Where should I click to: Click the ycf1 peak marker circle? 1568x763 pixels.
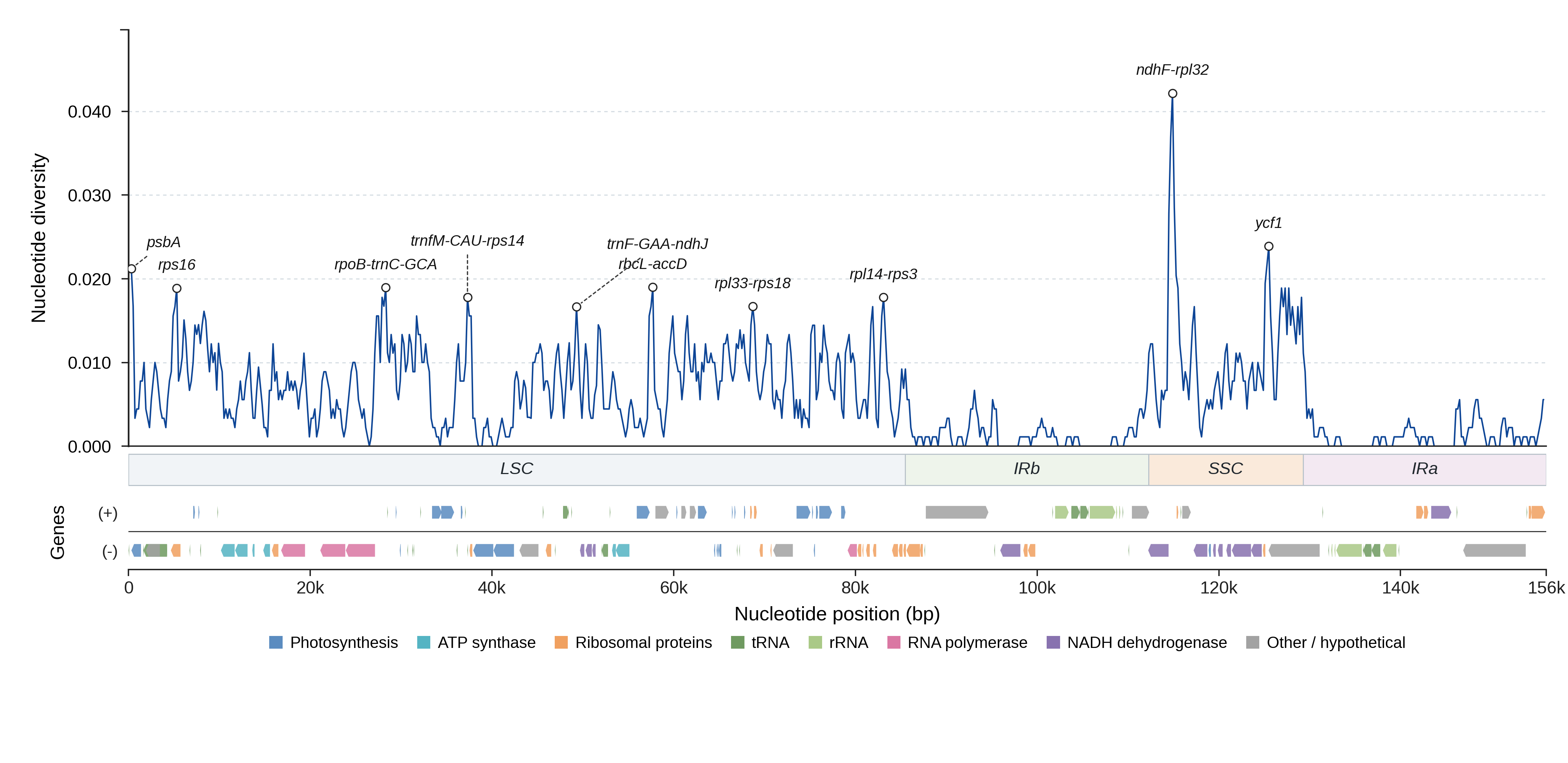coord(1269,246)
